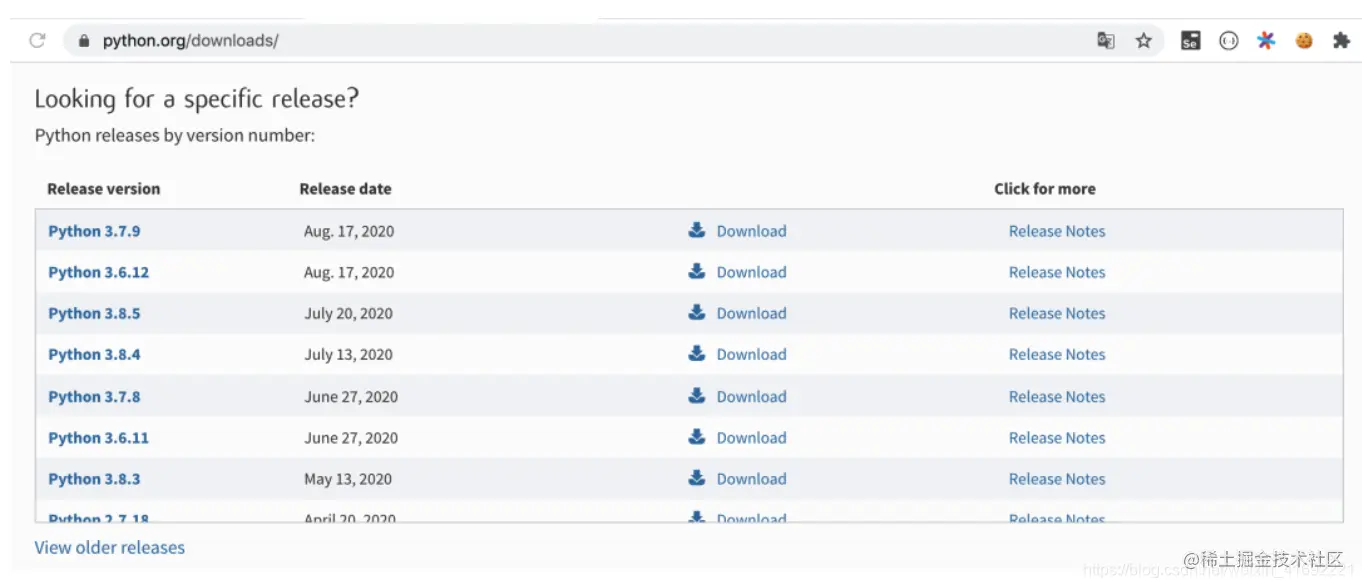Click download icon for Python 3.8.3

[697, 477]
